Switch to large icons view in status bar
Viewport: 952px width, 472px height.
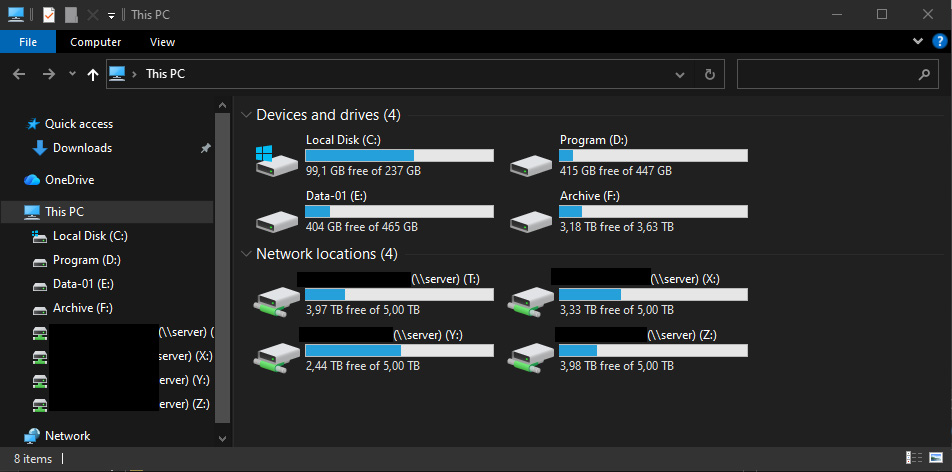coord(934,457)
